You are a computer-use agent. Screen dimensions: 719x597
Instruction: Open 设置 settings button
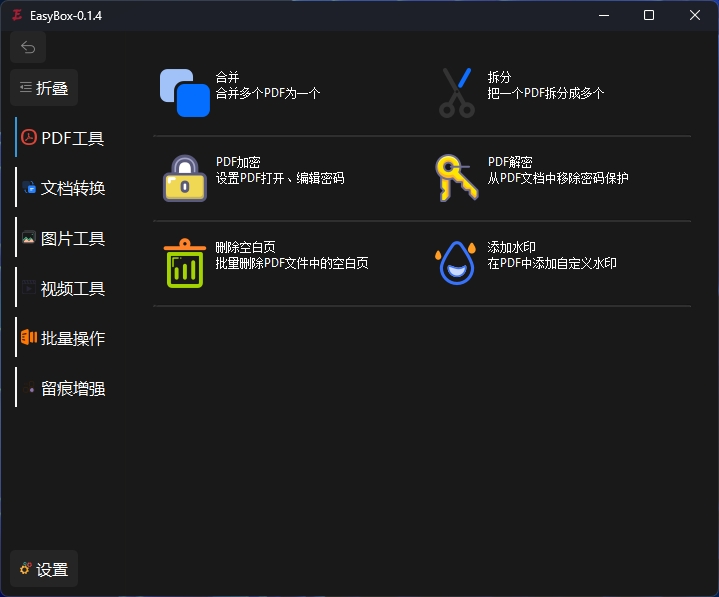[44, 569]
